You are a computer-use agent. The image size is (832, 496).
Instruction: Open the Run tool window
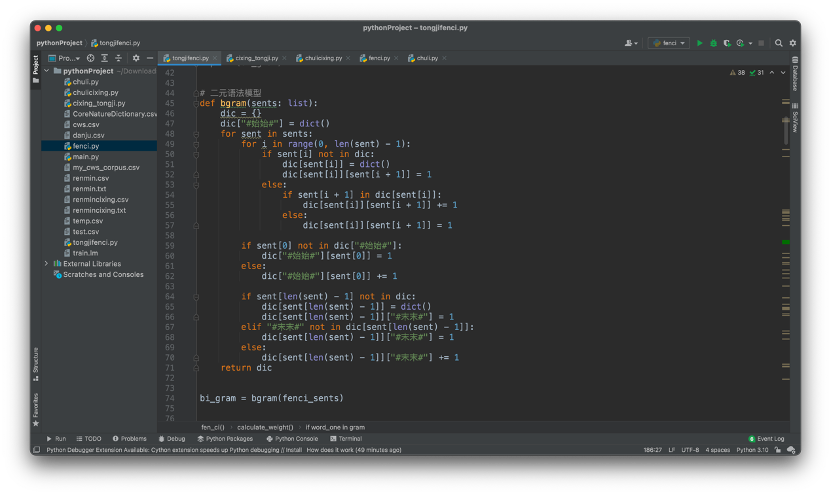(56, 439)
